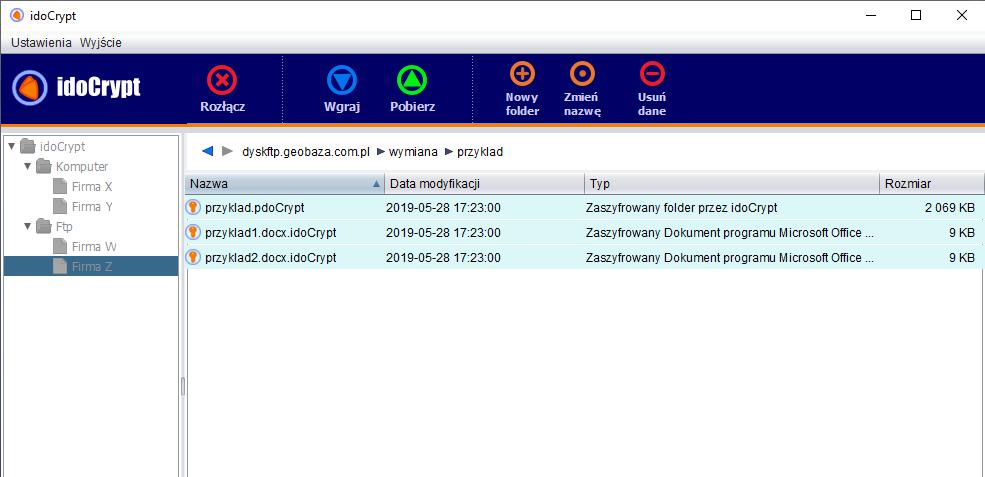Click the key icon beside przyklad2.docx.idoCrypt
The width and height of the screenshot is (985, 477).
[x=193, y=258]
